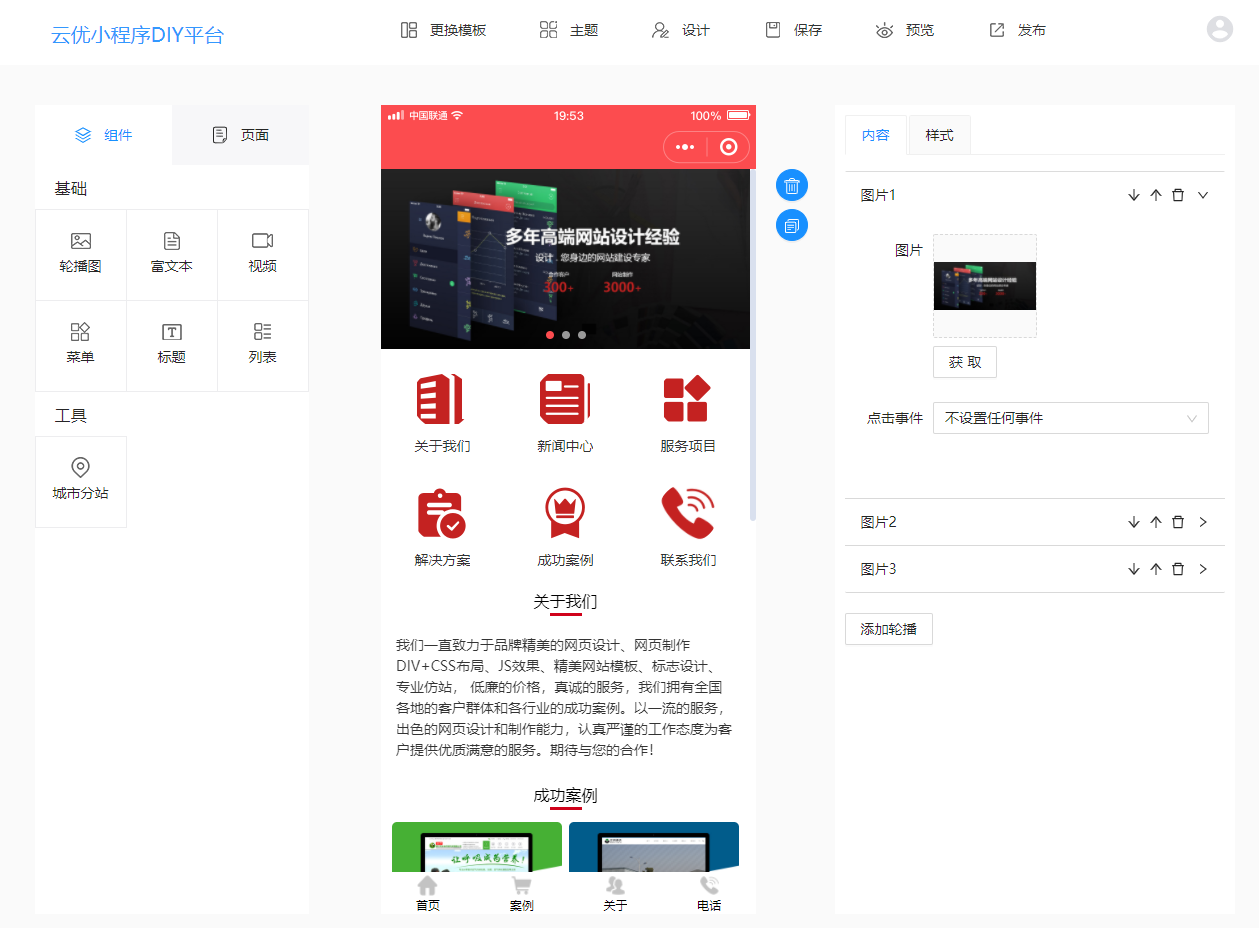Viewport: 1259px width, 928px height.
Task: Select the second carousel dot
Action: point(566,335)
